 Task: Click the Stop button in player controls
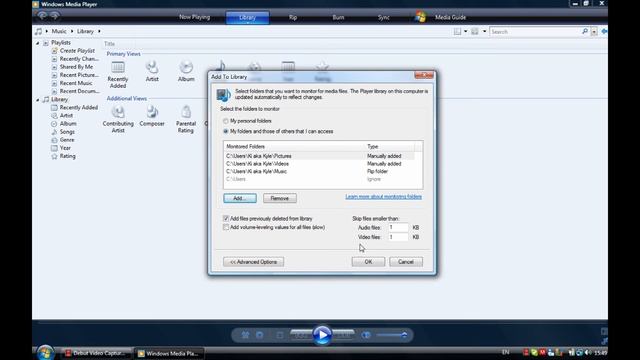(x=280, y=335)
